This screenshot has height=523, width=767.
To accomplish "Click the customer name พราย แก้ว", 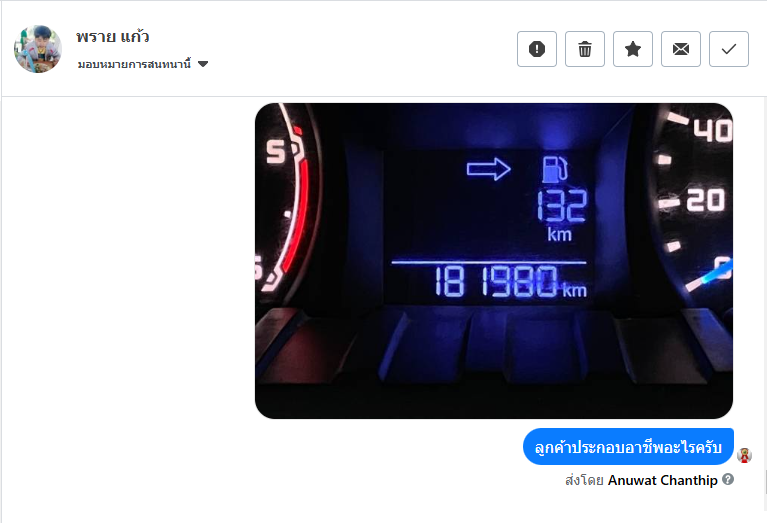I will click(113, 36).
